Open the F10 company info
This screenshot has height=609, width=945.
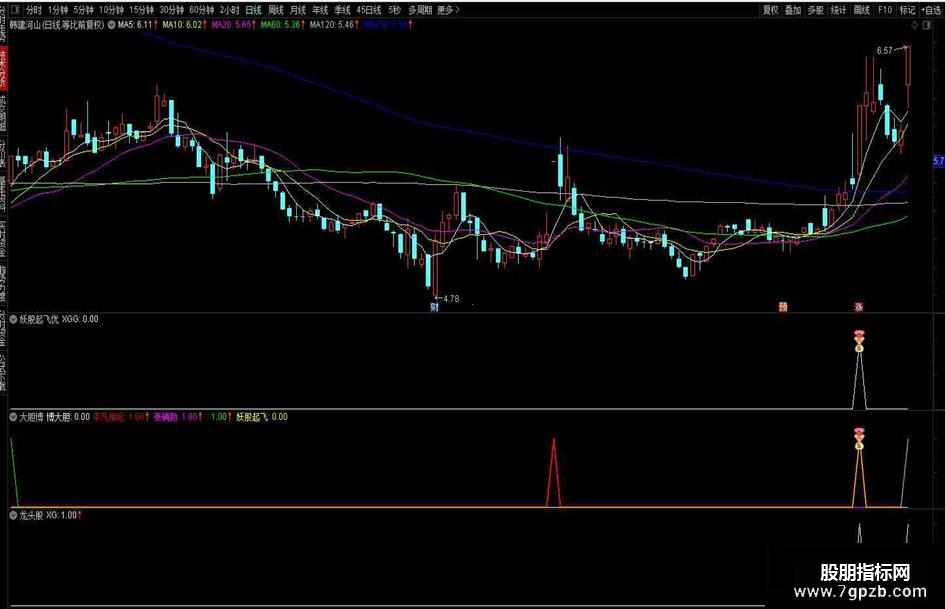[885, 10]
